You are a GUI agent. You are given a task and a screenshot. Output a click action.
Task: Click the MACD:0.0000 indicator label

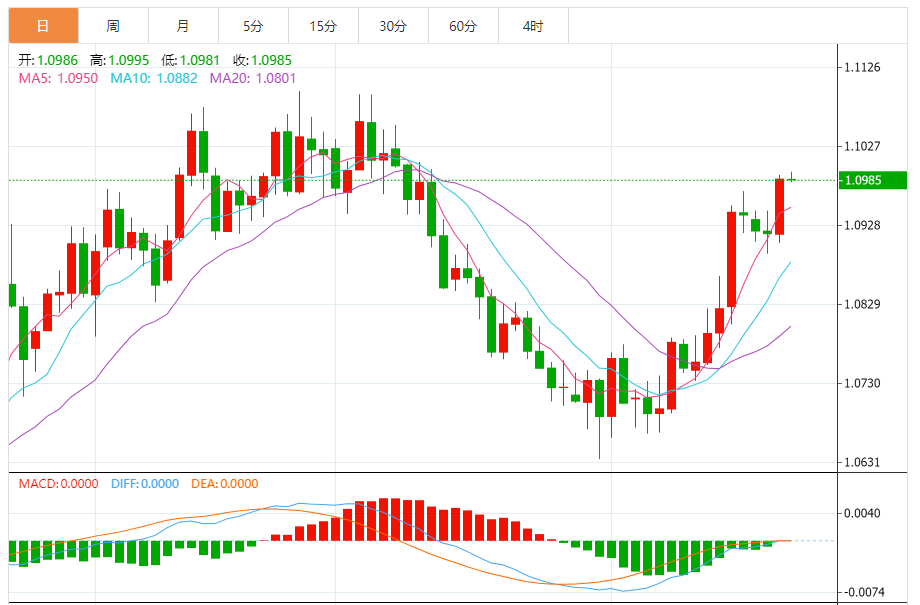click(x=59, y=484)
